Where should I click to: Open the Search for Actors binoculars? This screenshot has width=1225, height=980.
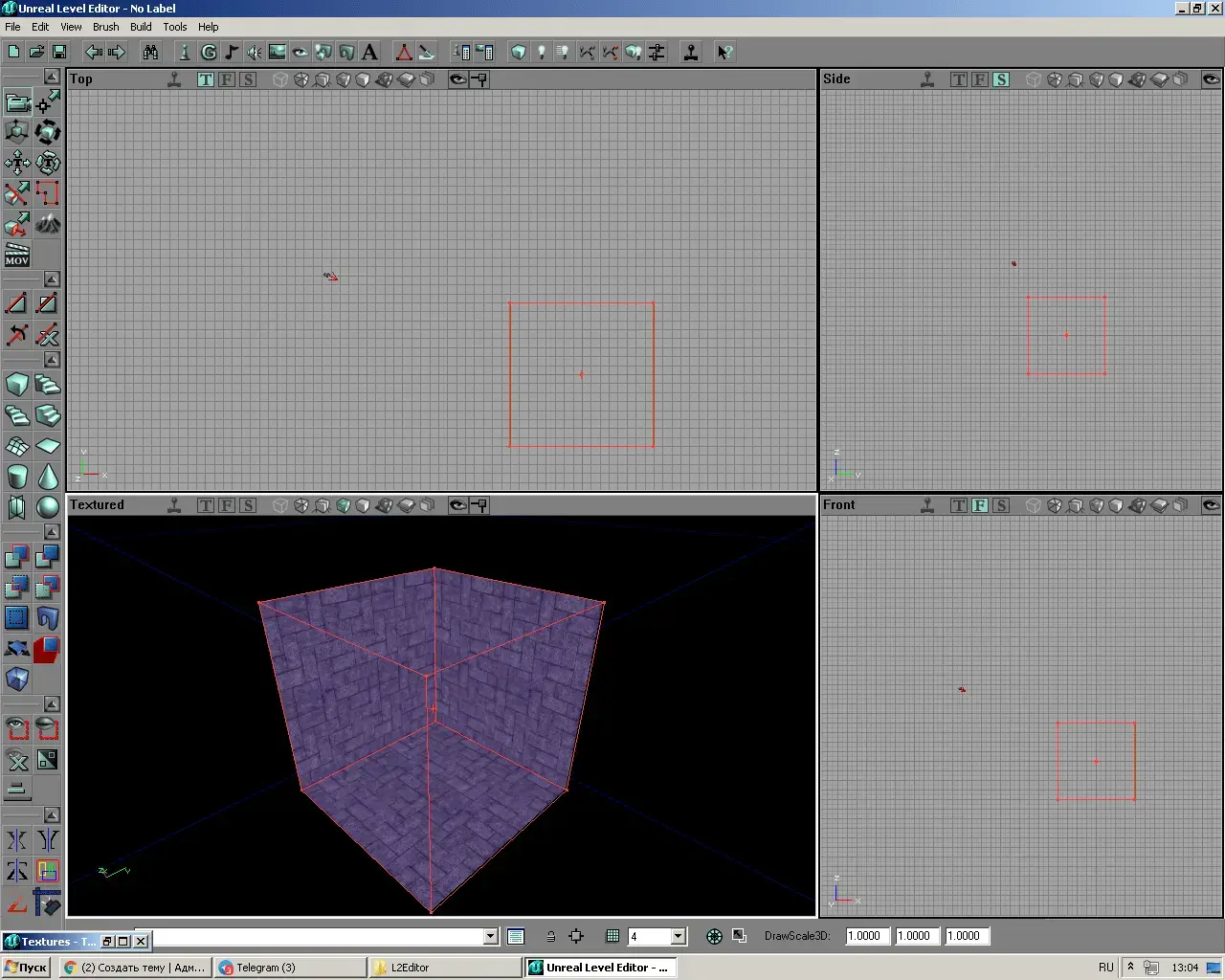click(150, 53)
